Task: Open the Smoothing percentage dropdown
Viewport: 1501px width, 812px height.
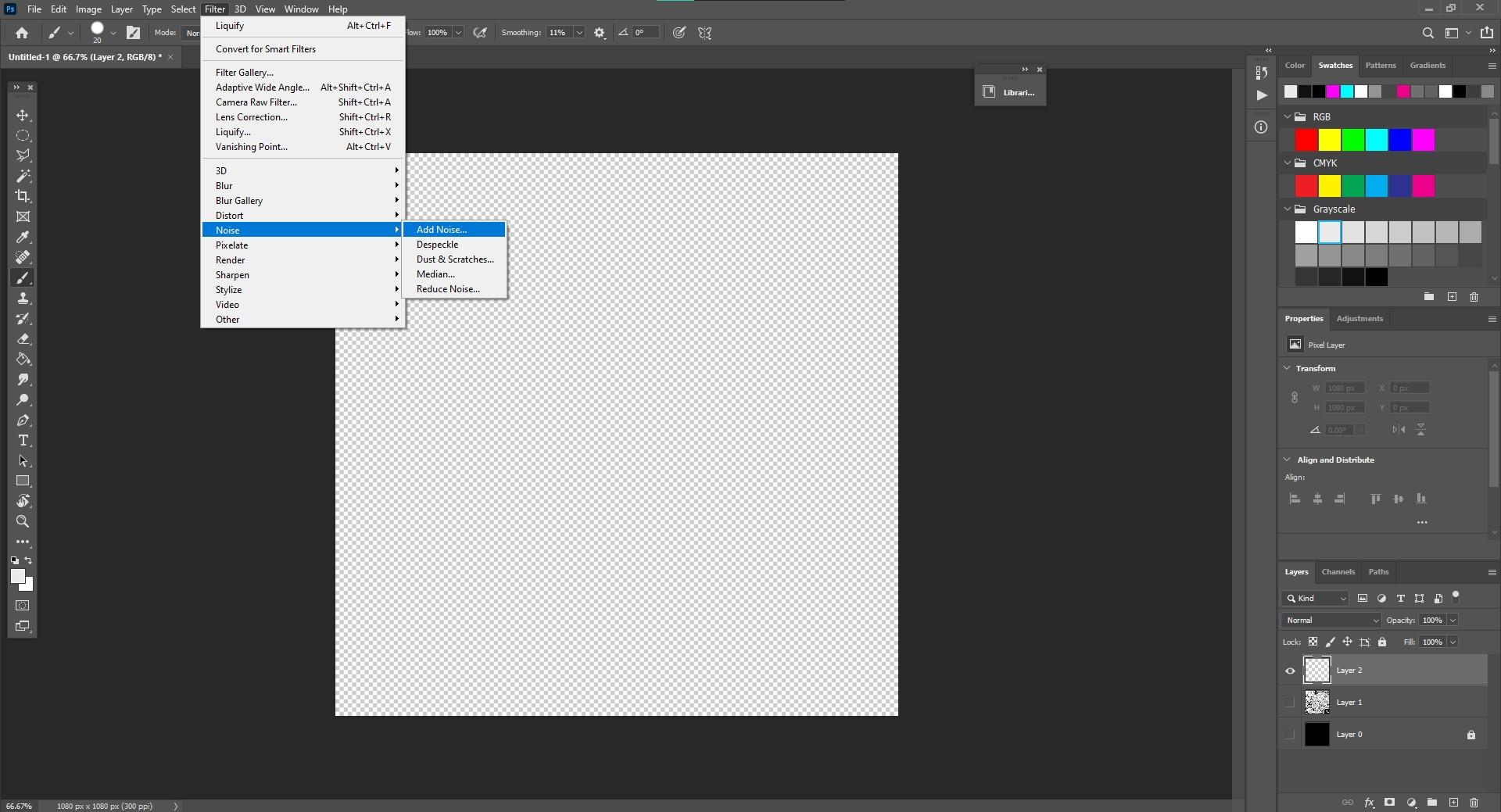Action: (579, 33)
